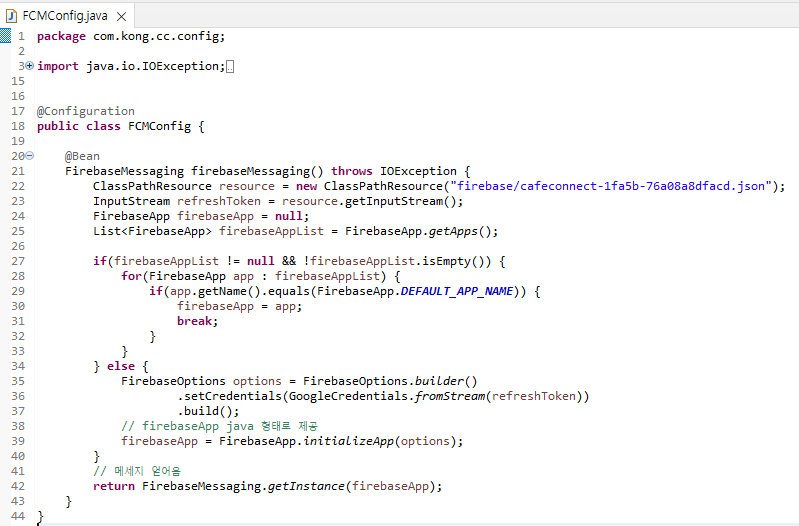Click the throws keyword on line 21
The width and height of the screenshot is (799, 526).
click(352, 171)
